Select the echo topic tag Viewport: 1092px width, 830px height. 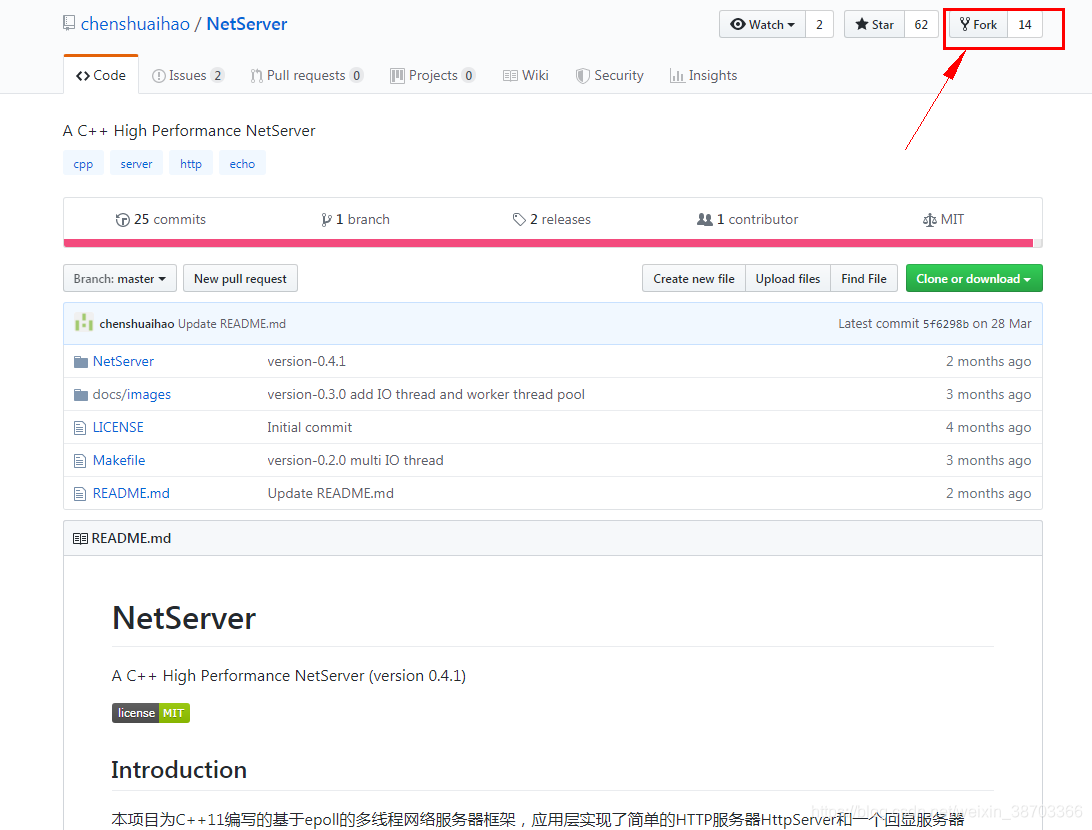pos(242,164)
